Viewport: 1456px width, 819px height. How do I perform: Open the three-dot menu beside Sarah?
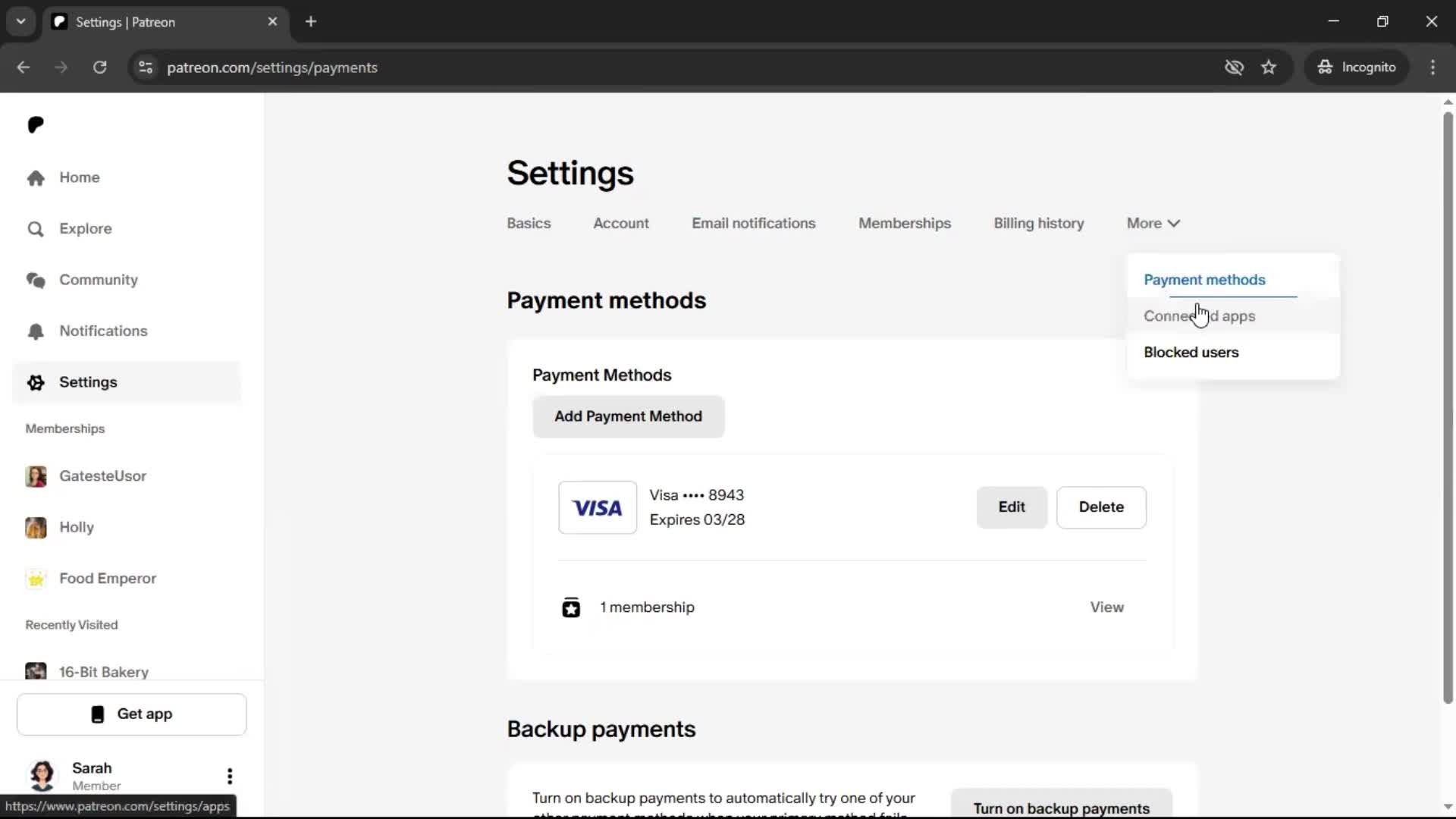229,776
